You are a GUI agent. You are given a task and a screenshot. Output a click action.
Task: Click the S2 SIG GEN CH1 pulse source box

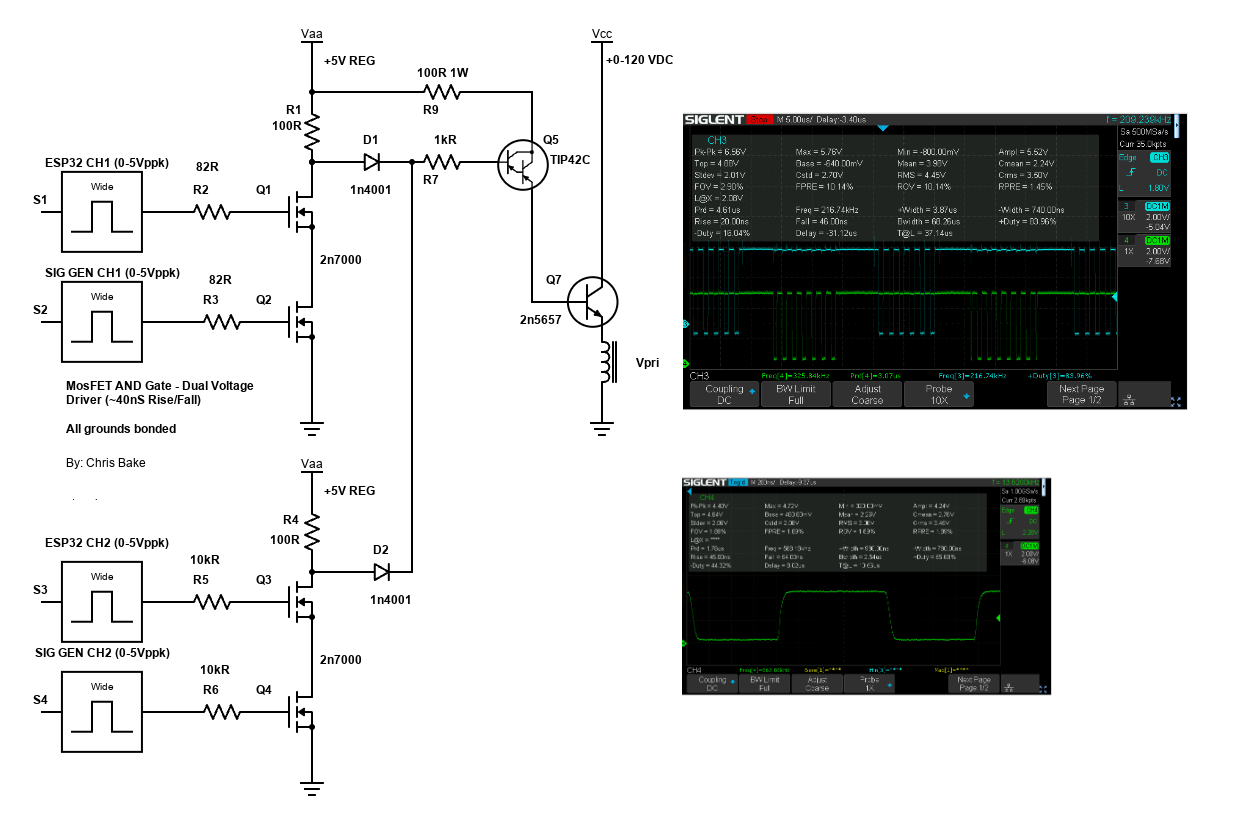[x=102, y=321]
